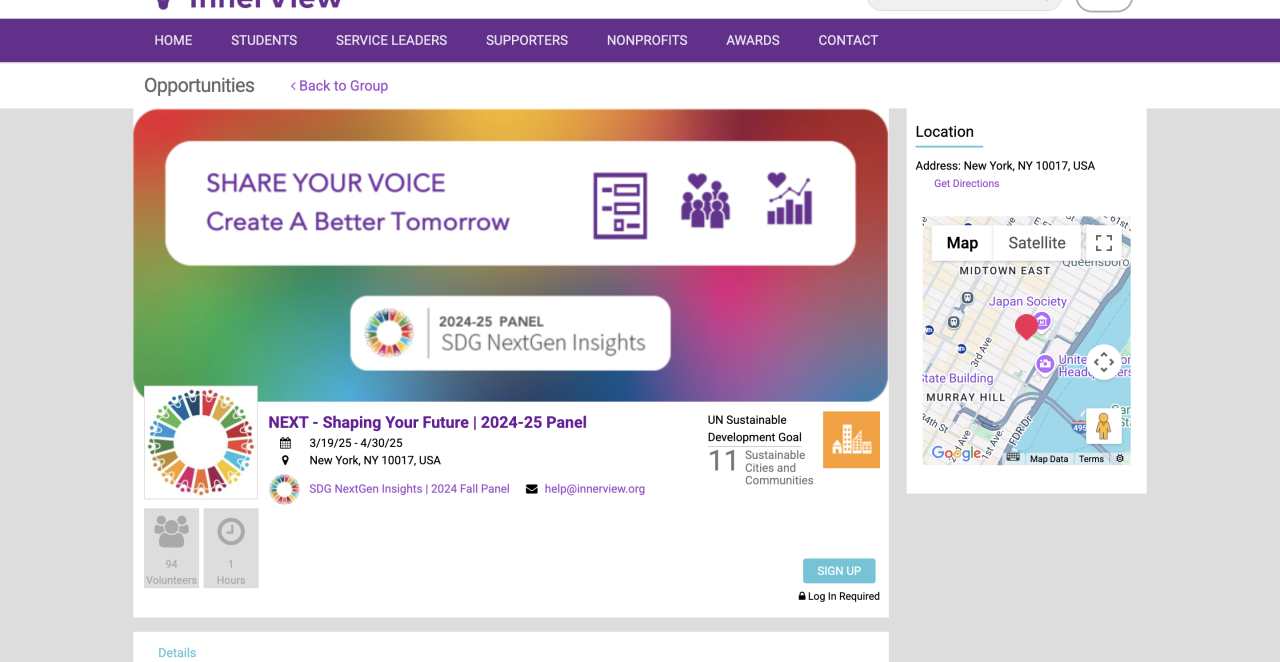This screenshot has height=662, width=1280.
Task: Click the survey form icon in banner
Action: 620,206
